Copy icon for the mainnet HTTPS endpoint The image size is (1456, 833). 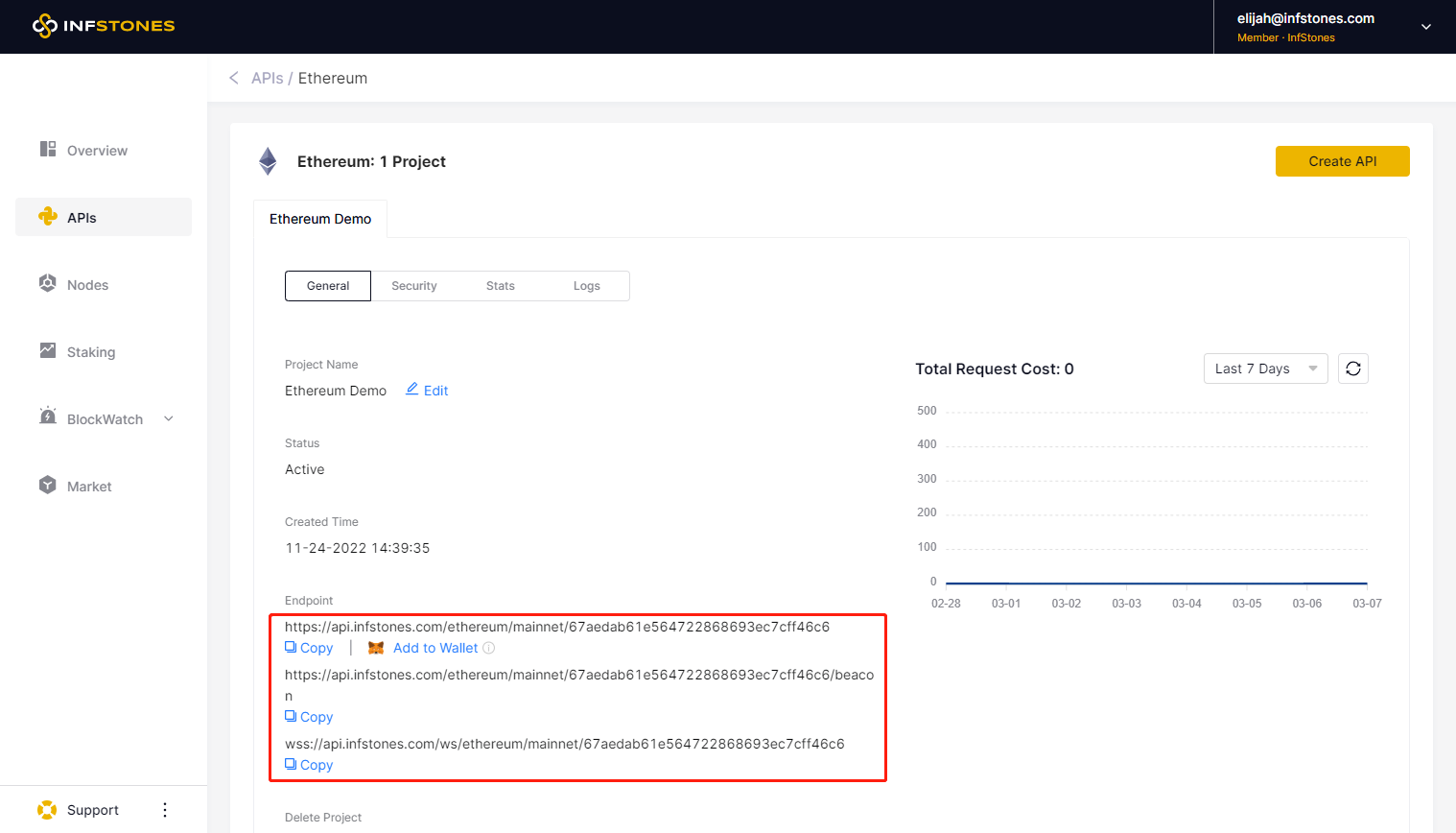(x=291, y=647)
